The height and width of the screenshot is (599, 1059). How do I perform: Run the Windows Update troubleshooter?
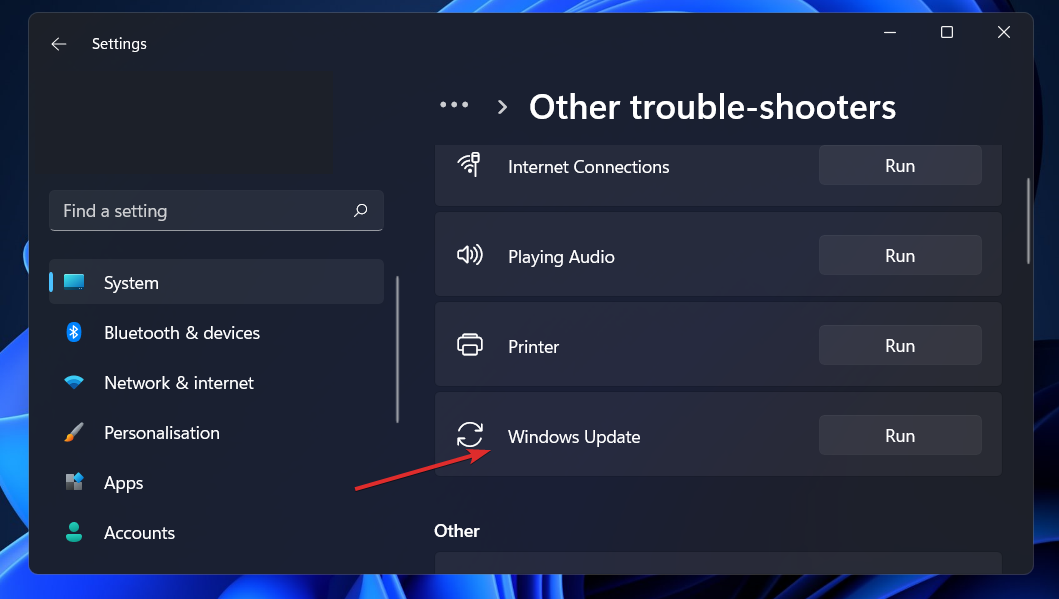899,435
